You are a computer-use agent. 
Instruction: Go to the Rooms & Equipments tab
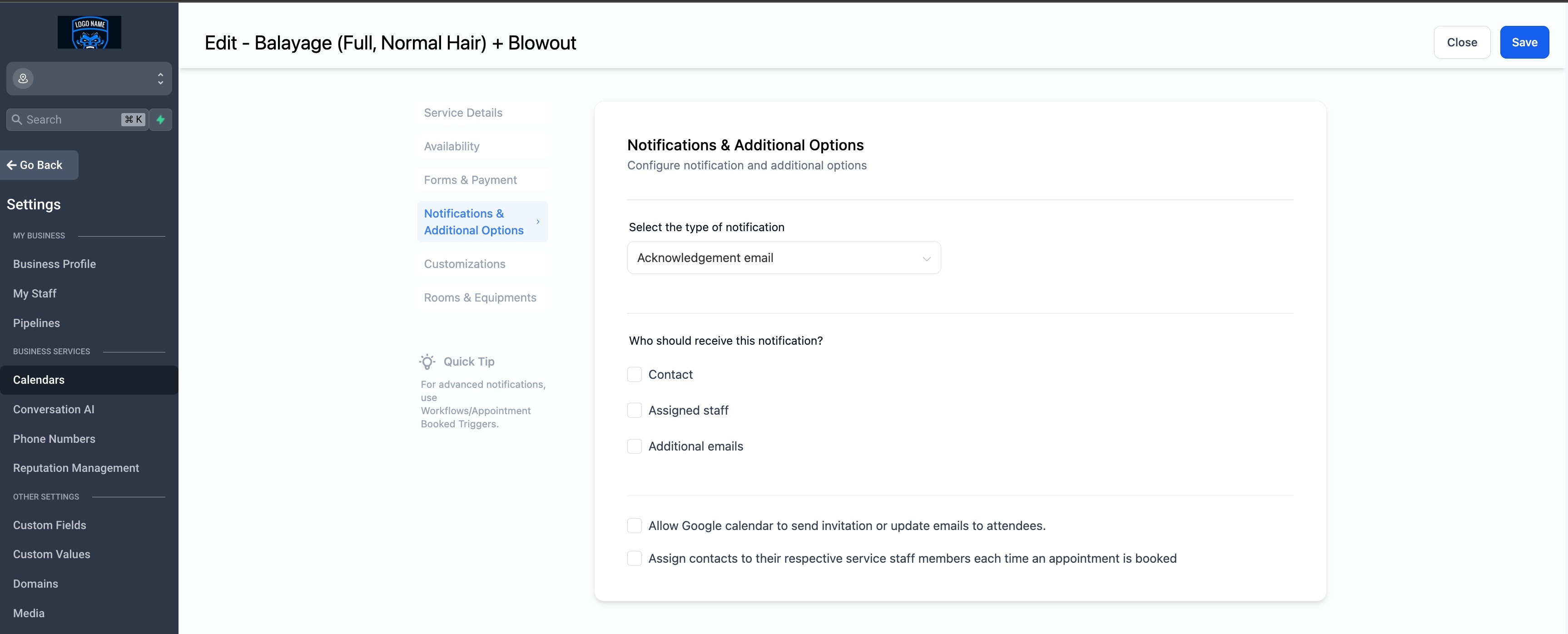coord(480,297)
